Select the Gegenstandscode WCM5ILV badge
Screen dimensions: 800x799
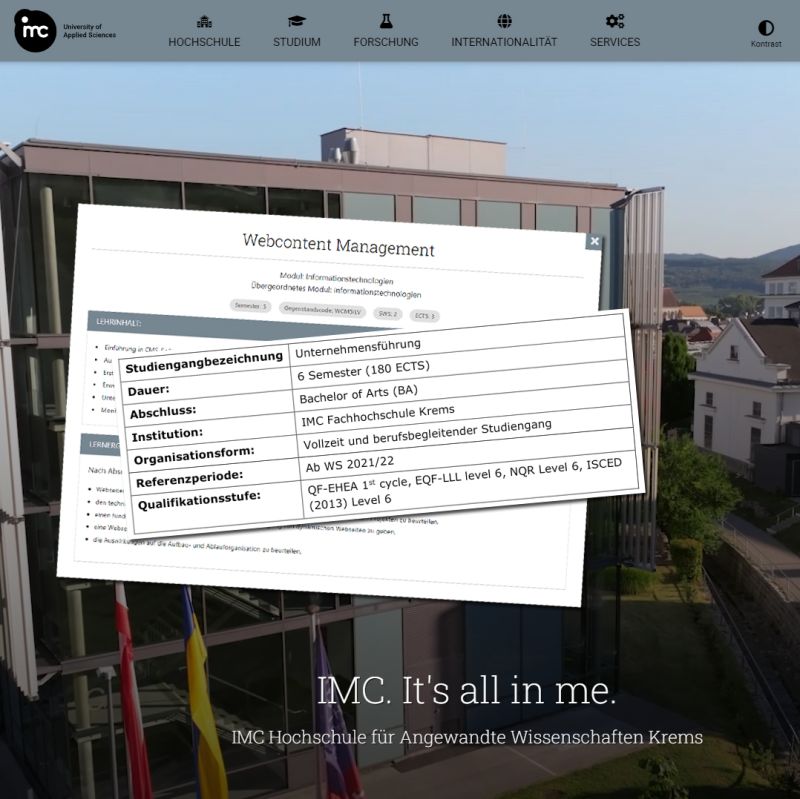(322, 310)
